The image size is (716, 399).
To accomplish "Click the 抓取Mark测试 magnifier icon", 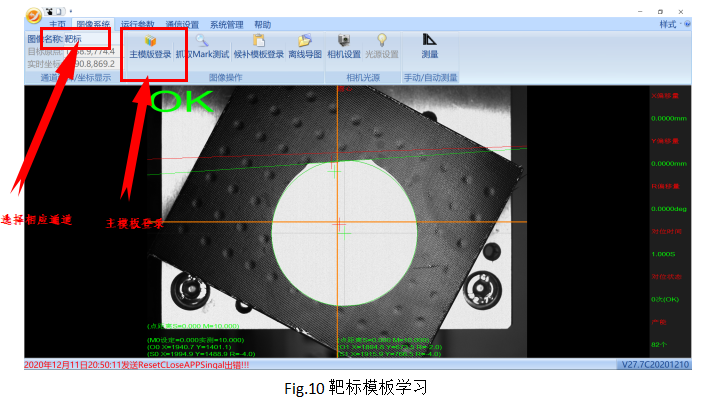I will click(202, 41).
